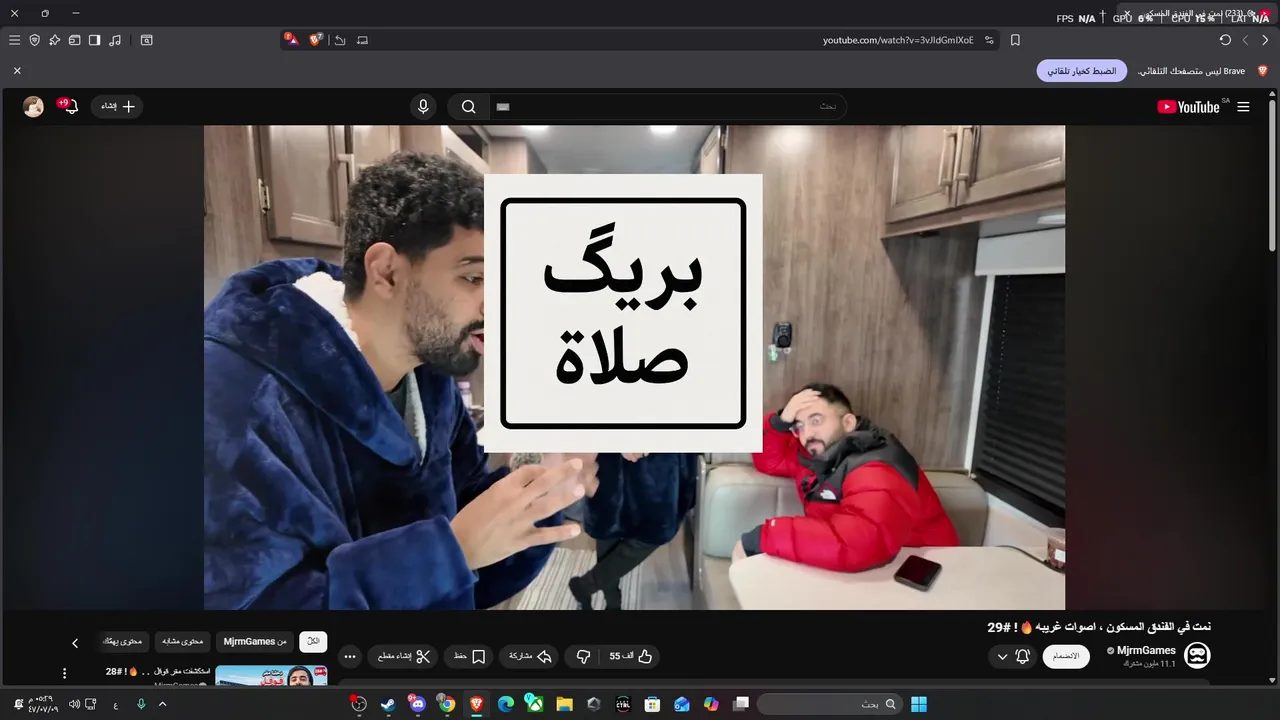Close the YouTube browser tab
This screenshot has height=720, width=1280.
(1127, 15)
